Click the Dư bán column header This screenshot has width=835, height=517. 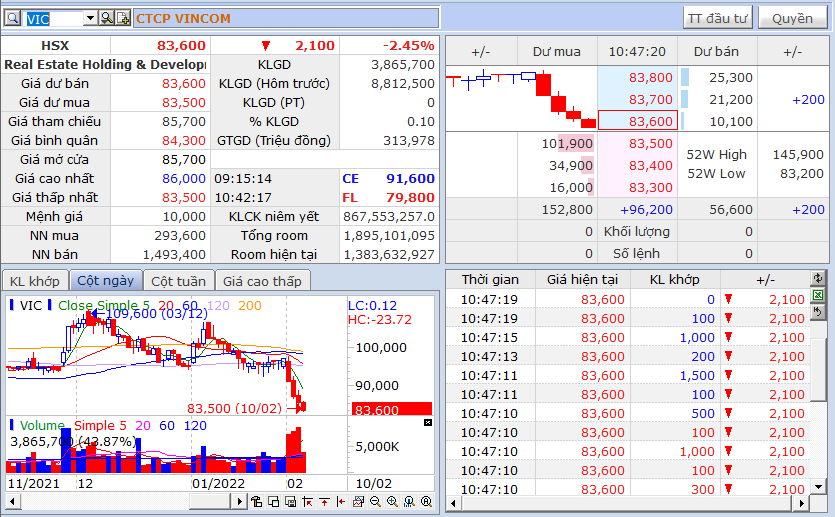[717, 52]
